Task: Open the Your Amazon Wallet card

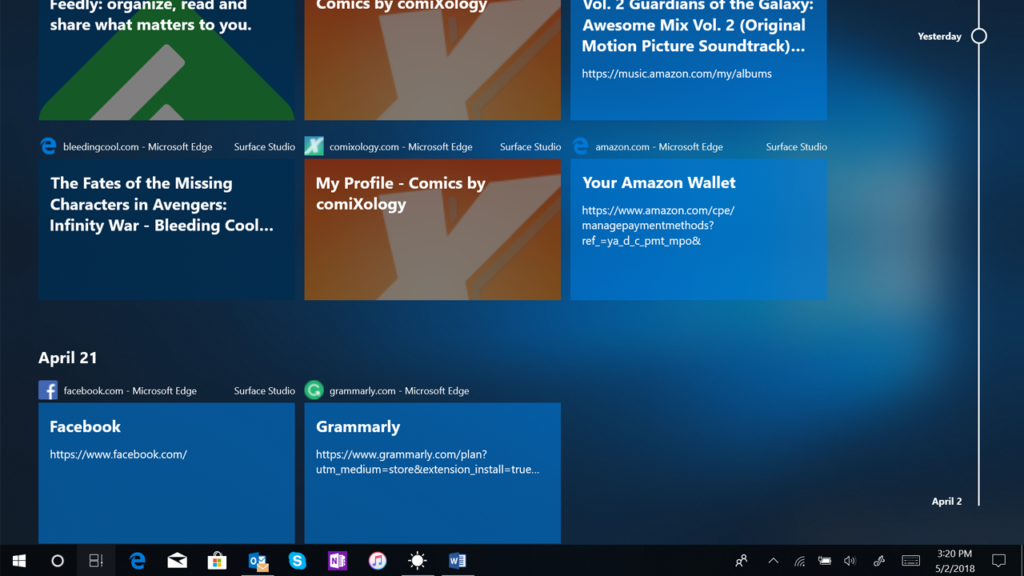Action: (699, 230)
